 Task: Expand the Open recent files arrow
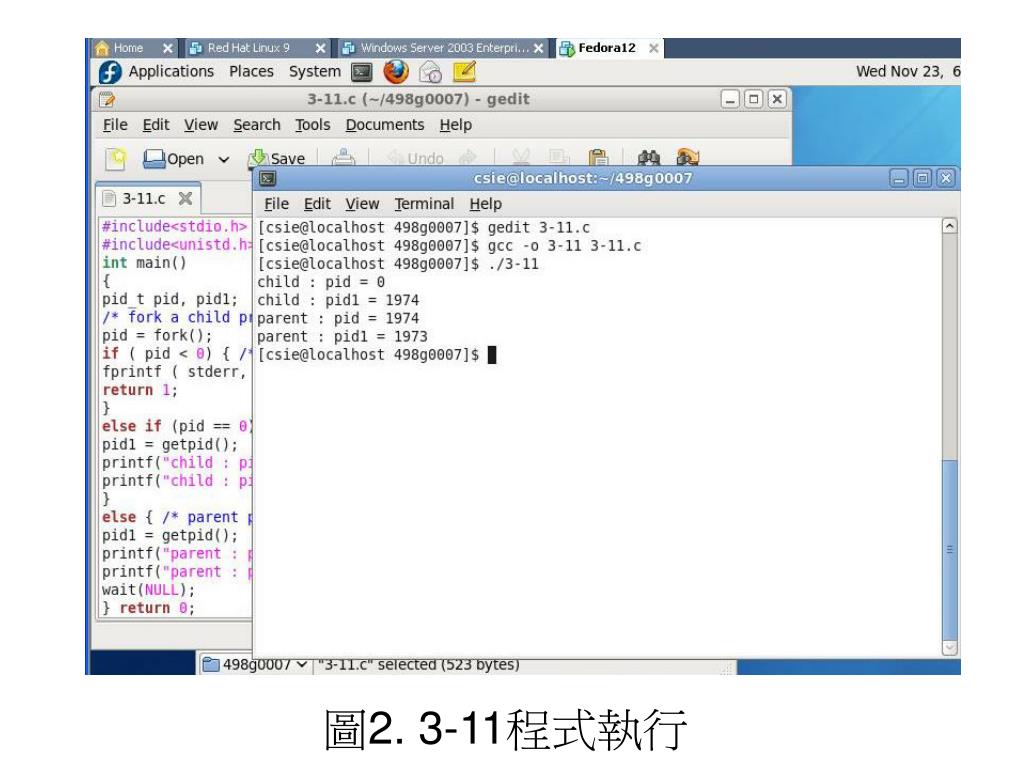tap(223, 159)
